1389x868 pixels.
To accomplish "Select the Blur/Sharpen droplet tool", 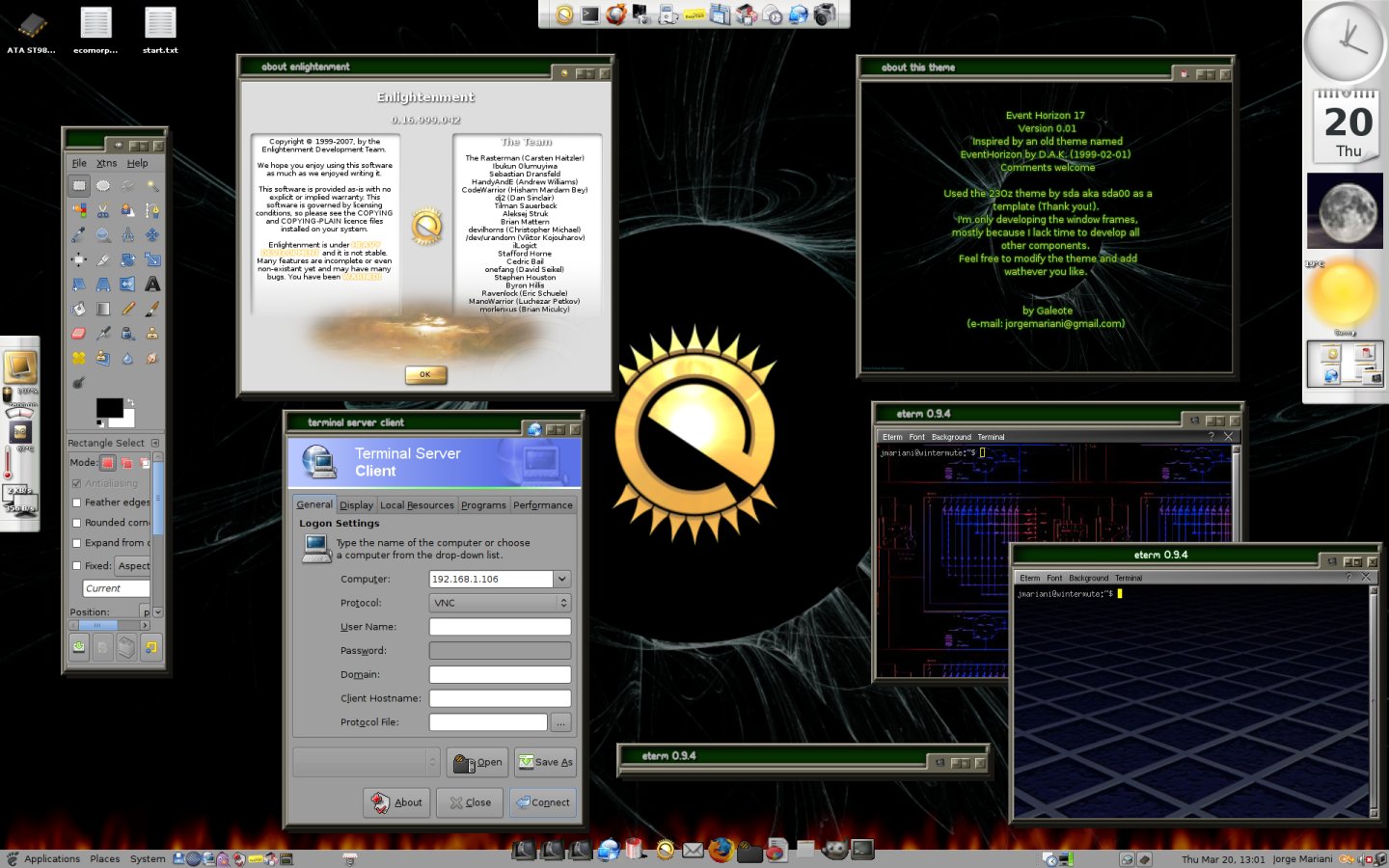I will tap(127, 358).
